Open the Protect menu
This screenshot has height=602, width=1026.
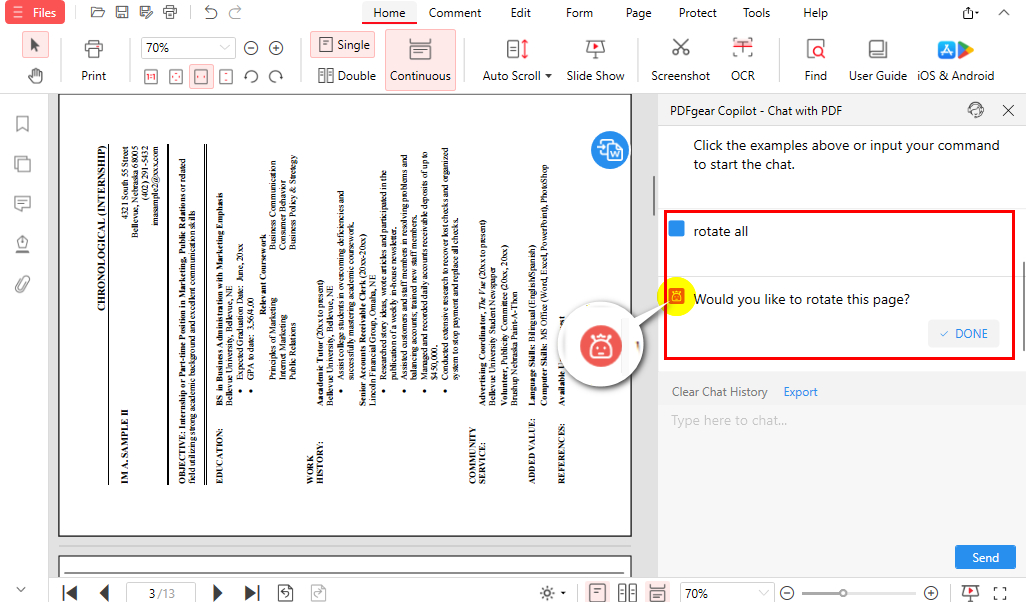pos(697,13)
